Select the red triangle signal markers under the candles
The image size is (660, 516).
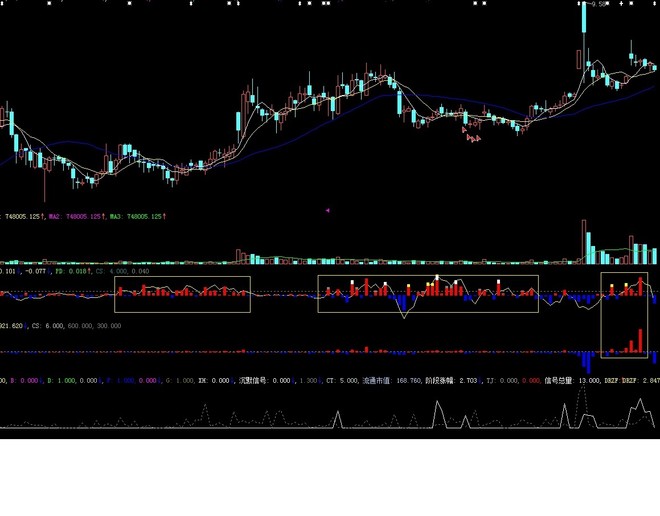[x=472, y=136]
